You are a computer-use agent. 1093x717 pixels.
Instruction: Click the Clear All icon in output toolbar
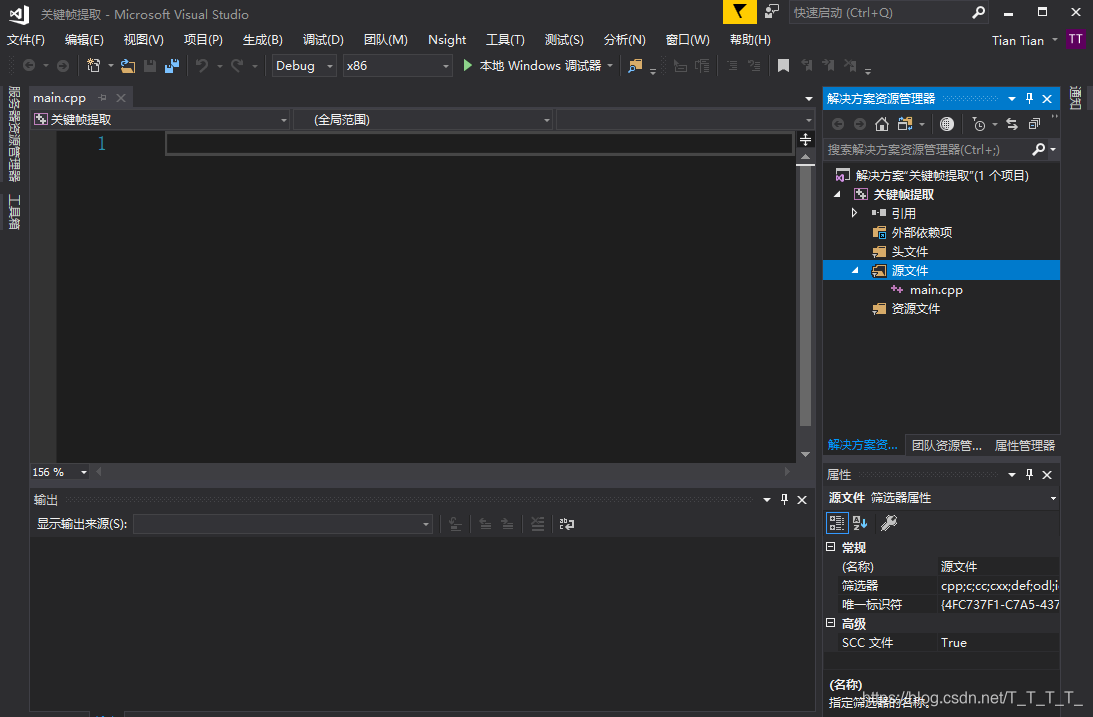coord(537,524)
